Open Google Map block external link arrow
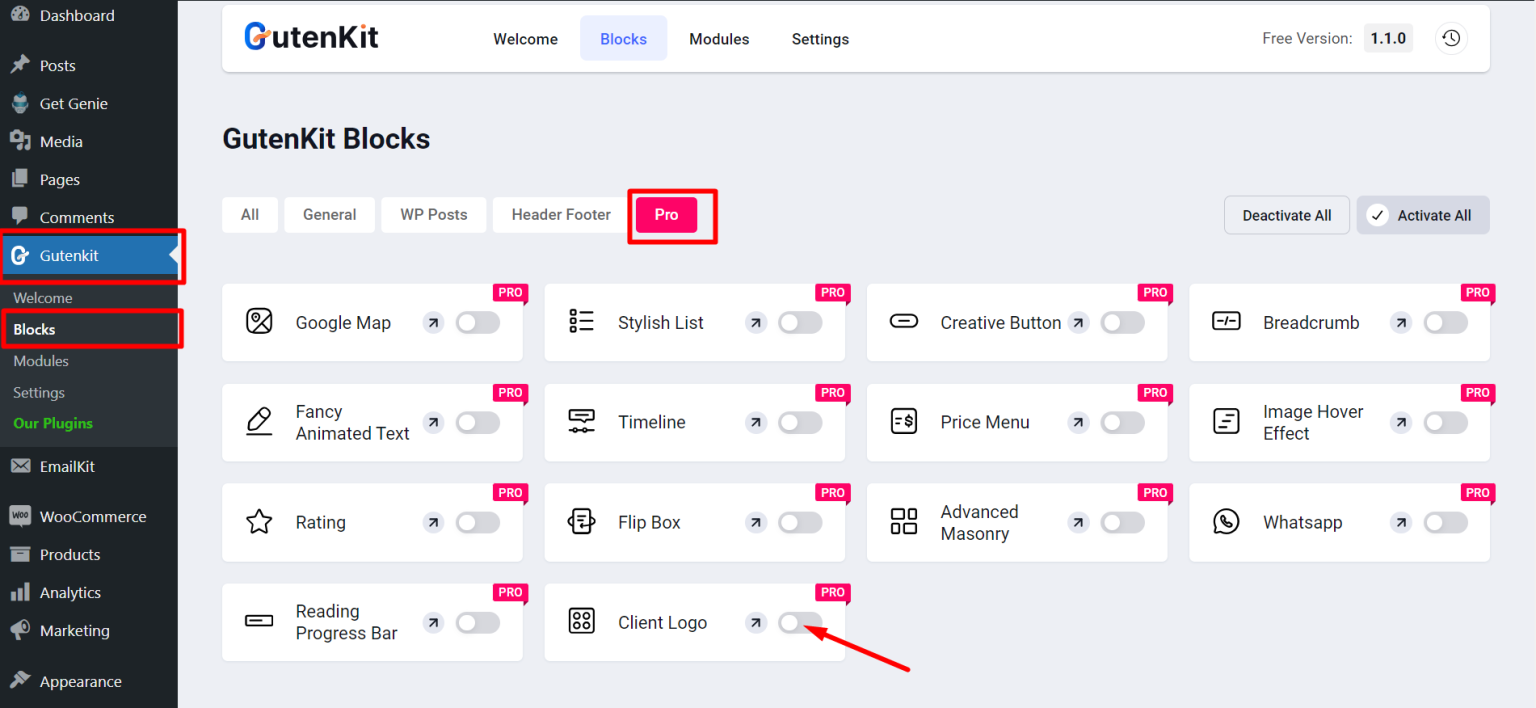 coord(433,323)
